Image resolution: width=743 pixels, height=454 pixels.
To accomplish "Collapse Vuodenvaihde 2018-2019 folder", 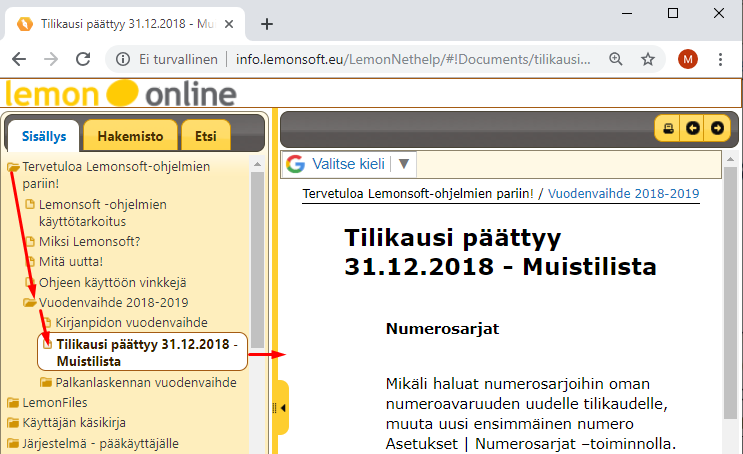I will [30, 302].
